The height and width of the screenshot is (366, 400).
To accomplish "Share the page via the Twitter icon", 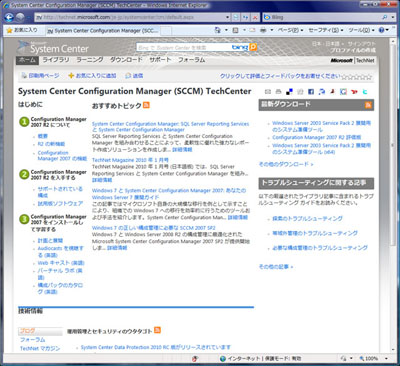I will (365, 92).
